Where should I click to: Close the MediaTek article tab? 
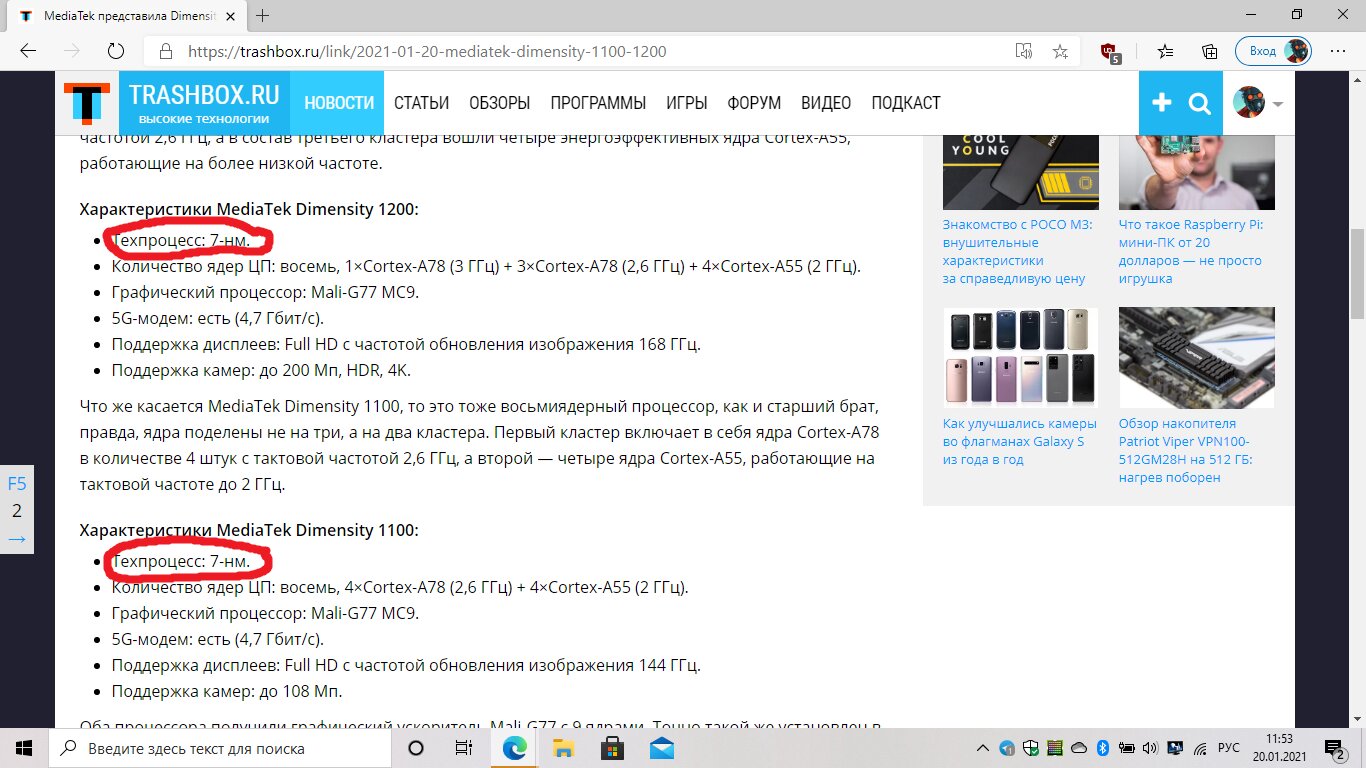(x=230, y=16)
